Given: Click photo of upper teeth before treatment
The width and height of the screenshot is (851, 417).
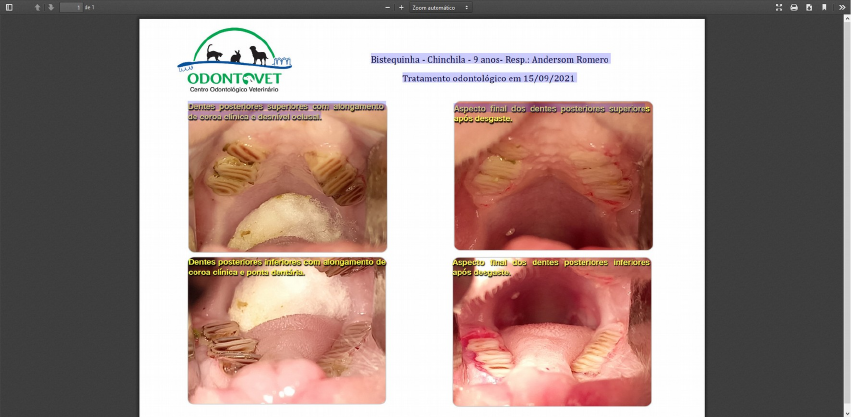Looking at the screenshot, I should pyautogui.click(x=287, y=176).
